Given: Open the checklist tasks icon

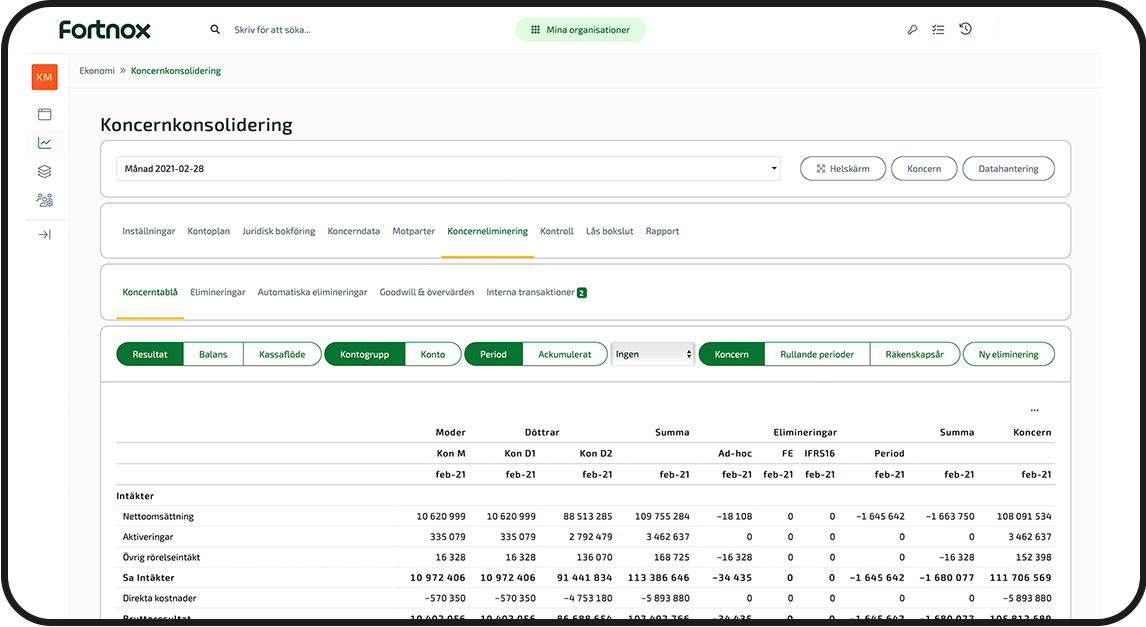Looking at the screenshot, I should point(938,30).
